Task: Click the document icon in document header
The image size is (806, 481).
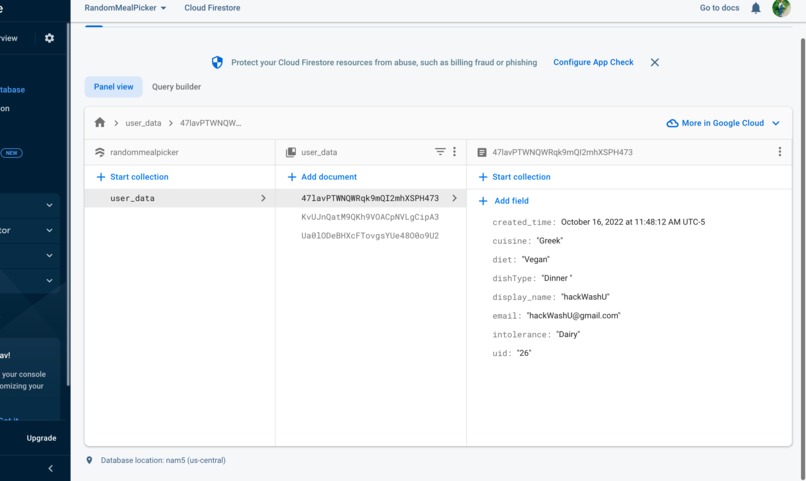Action: coord(482,152)
